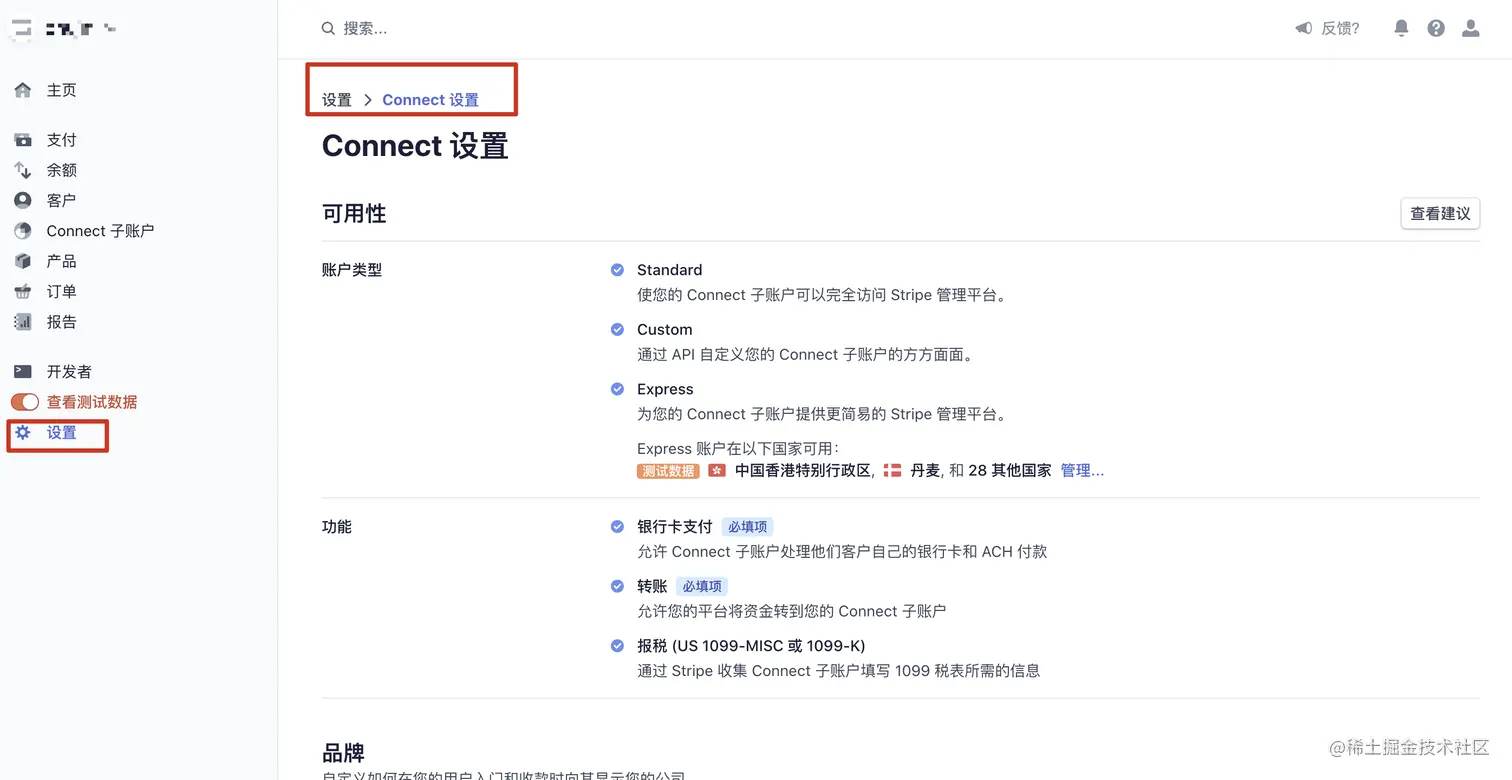This screenshot has height=780, width=1512.
Task: Click the account logo in the sidebar
Action: [x=23, y=29]
